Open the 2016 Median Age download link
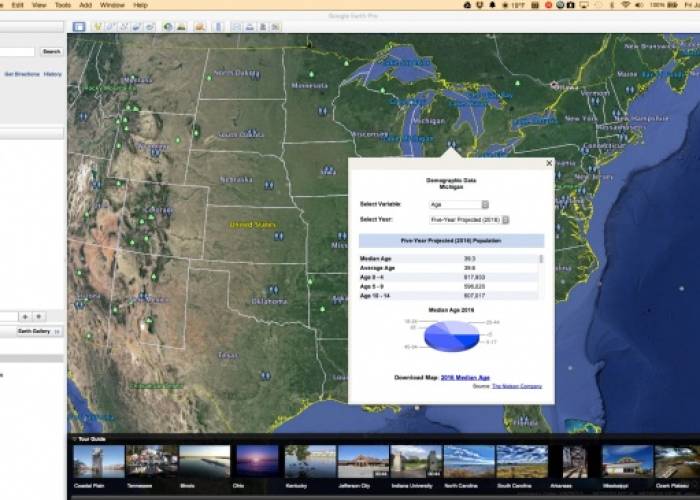The image size is (700, 500). coord(465,377)
